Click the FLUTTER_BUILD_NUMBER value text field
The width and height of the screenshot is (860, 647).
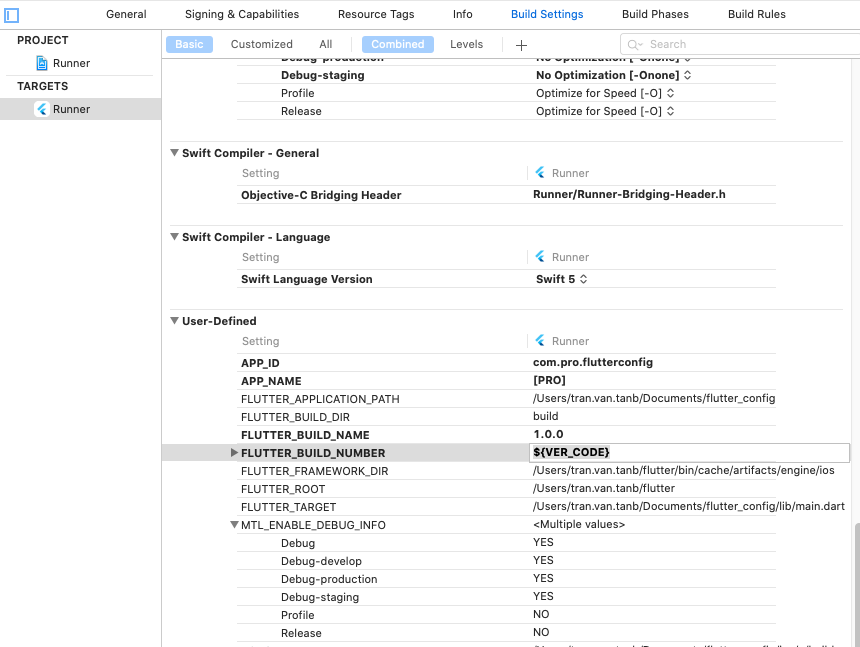[689, 453]
